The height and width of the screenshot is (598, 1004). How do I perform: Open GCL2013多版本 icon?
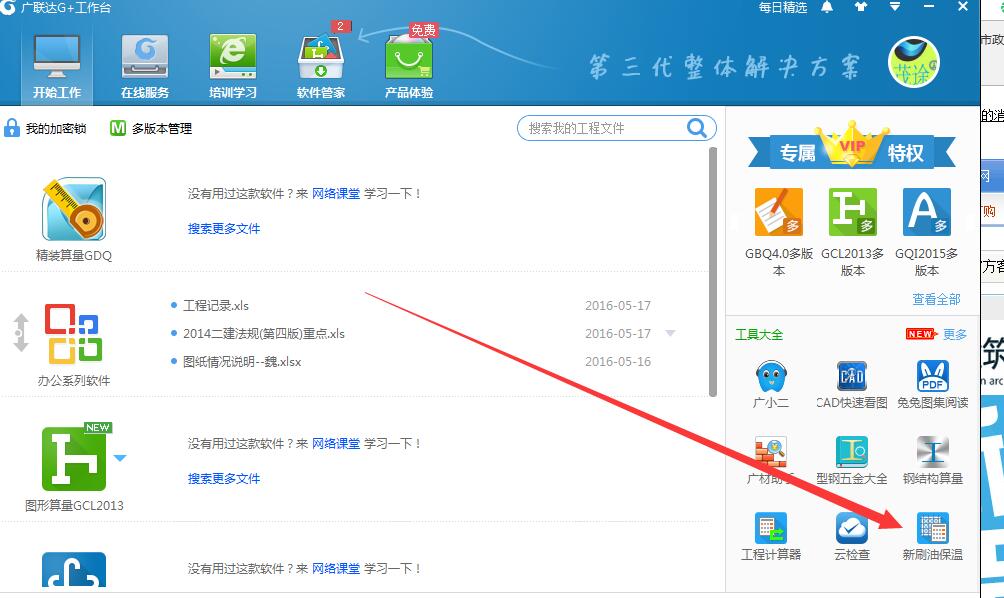pyautogui.click(x=852, y=212)
